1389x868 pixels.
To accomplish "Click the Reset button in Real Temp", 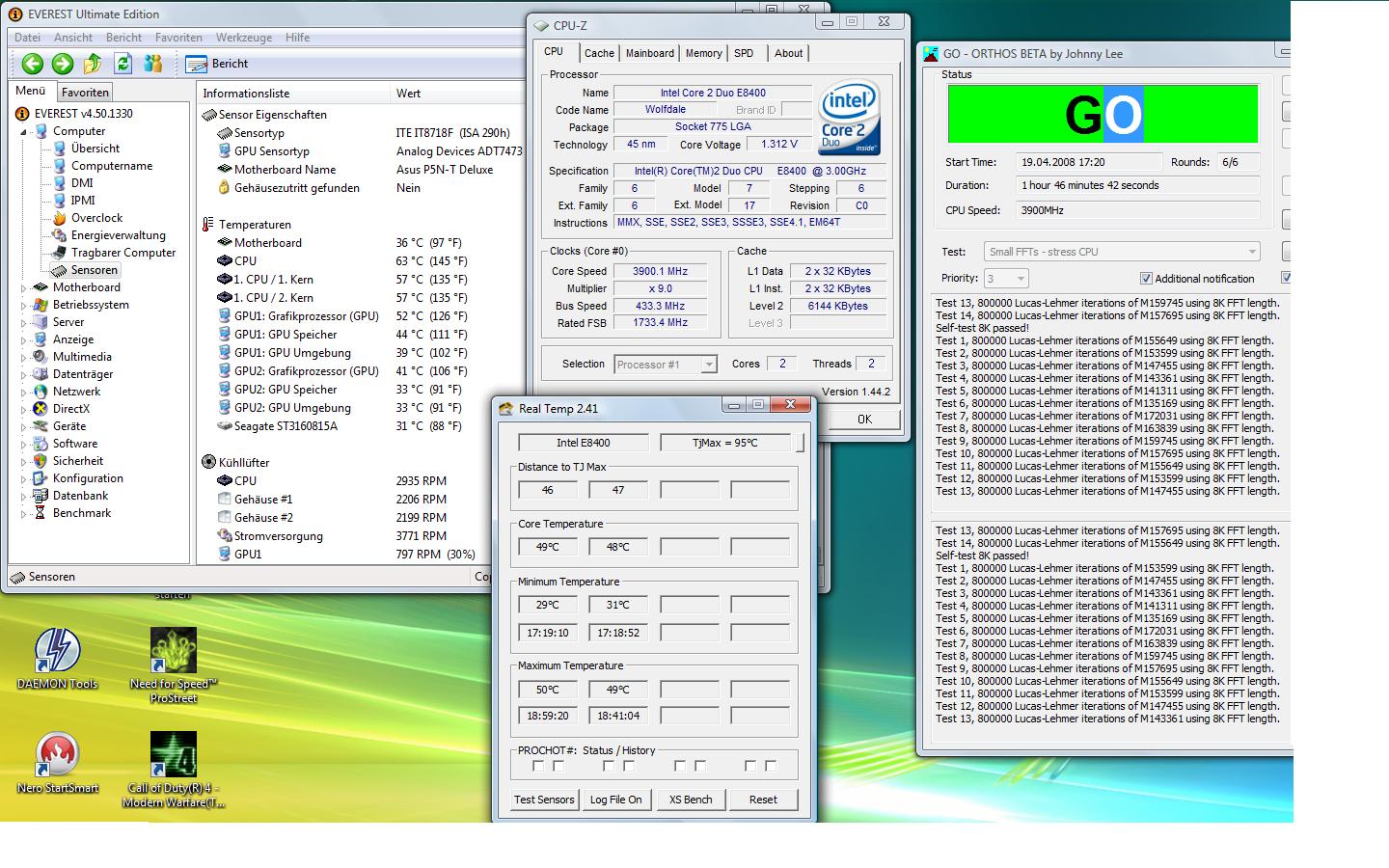I will coord(763,800).
